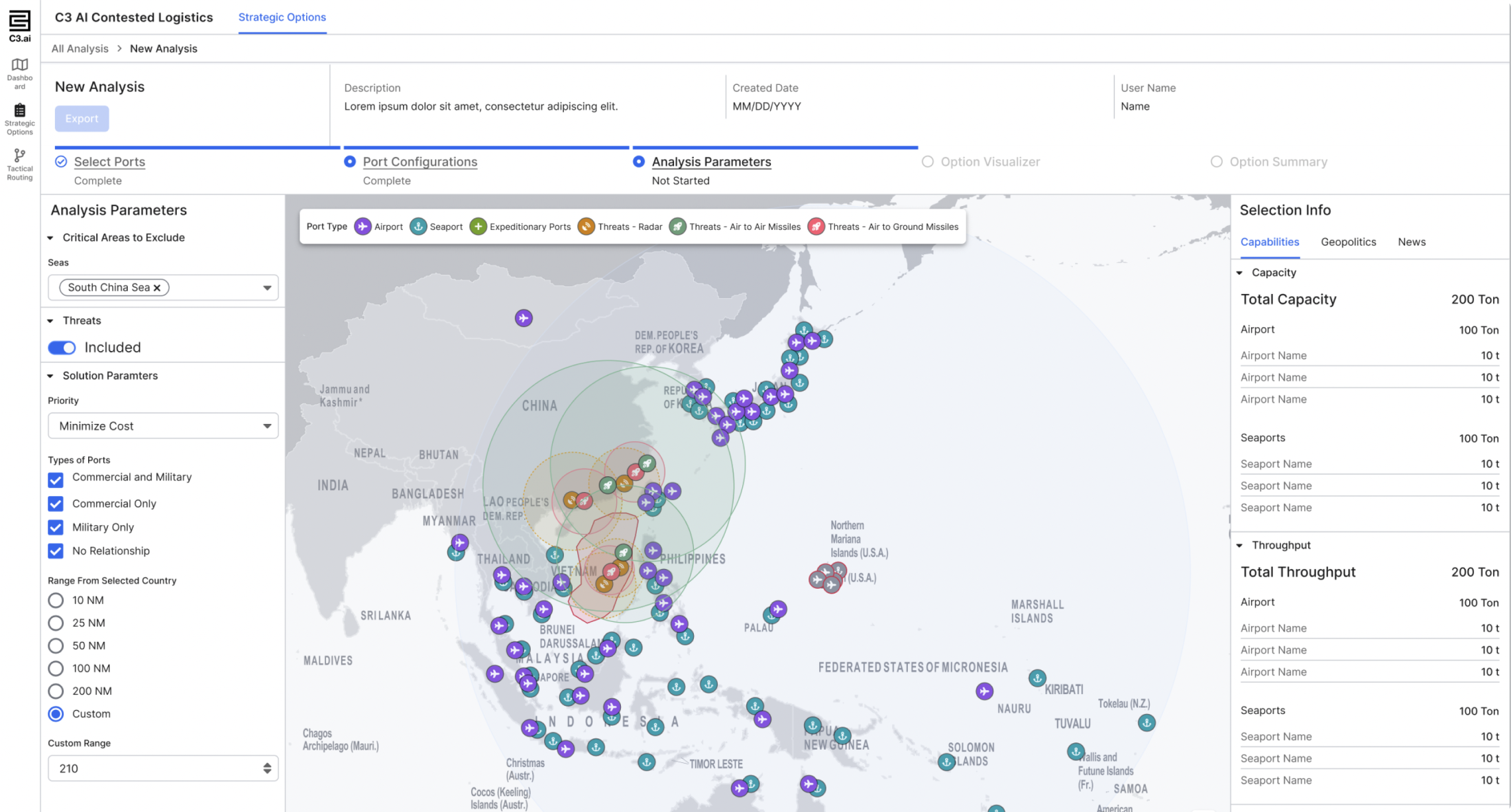Click the airport marker in northern China
Image resolution: width=1511 pixels, height=812 pixels.
pos(524,318)
